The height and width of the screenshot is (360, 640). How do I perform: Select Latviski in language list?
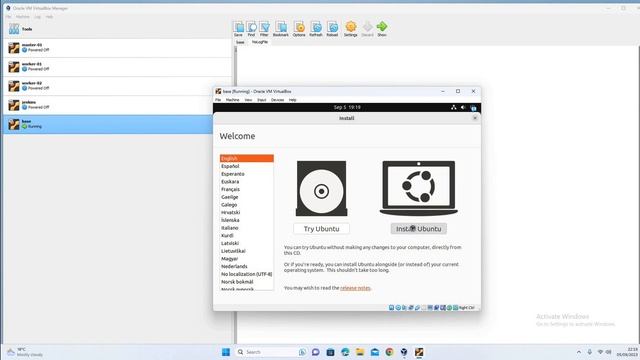(247, 243)
